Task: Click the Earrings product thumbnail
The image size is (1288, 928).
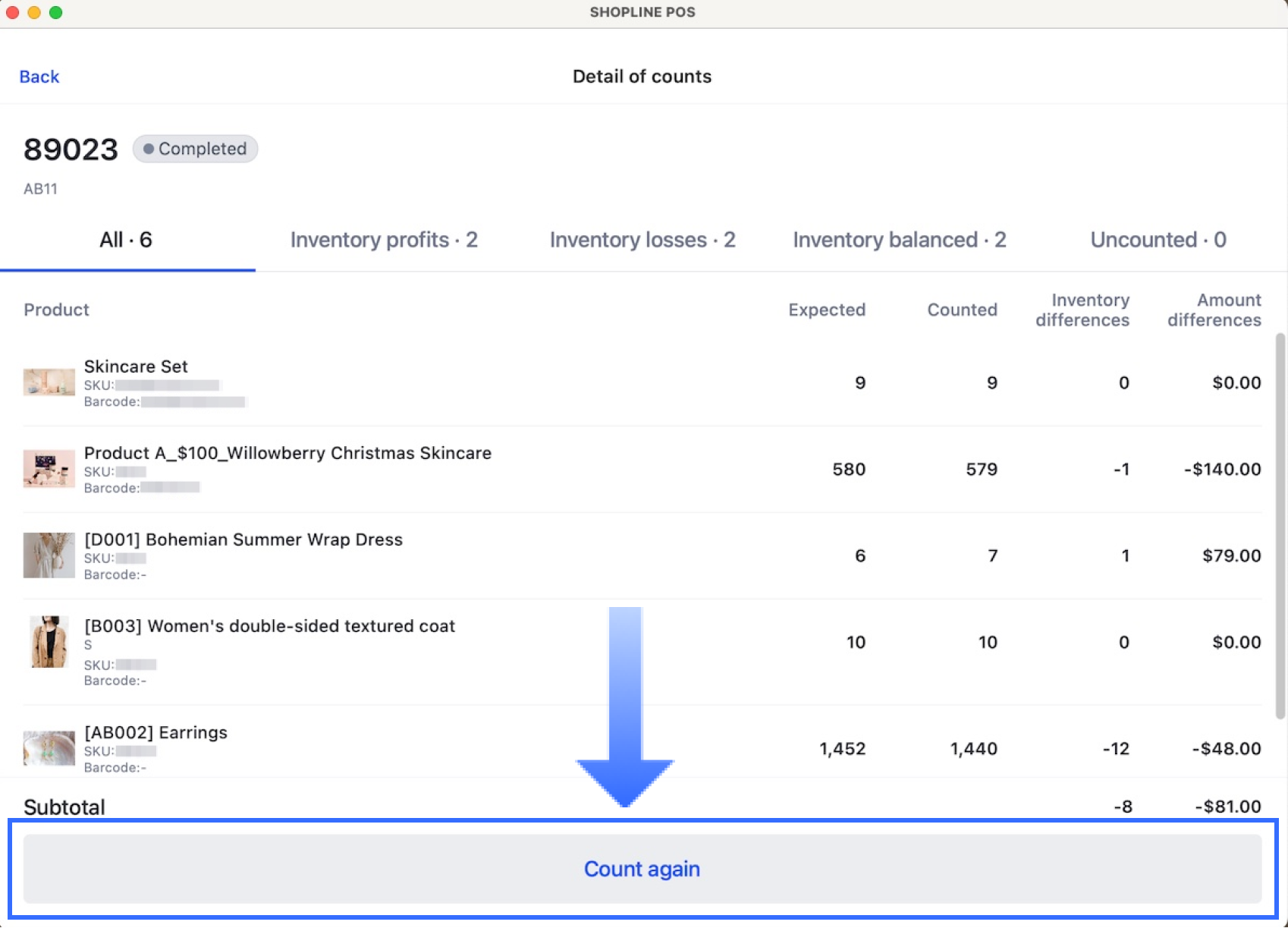Action: pos(49,748)
